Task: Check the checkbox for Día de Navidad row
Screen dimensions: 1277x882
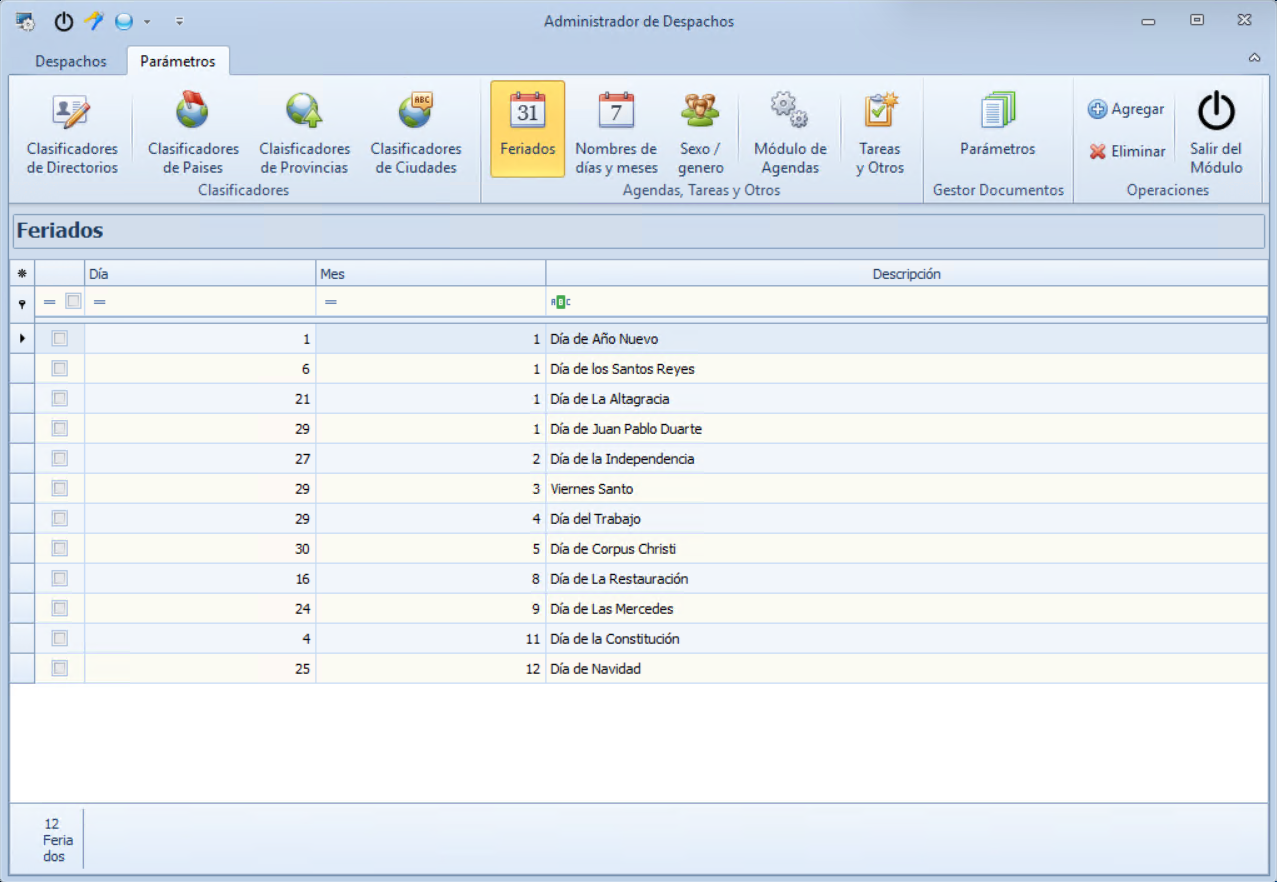Action: coord(59,668)
